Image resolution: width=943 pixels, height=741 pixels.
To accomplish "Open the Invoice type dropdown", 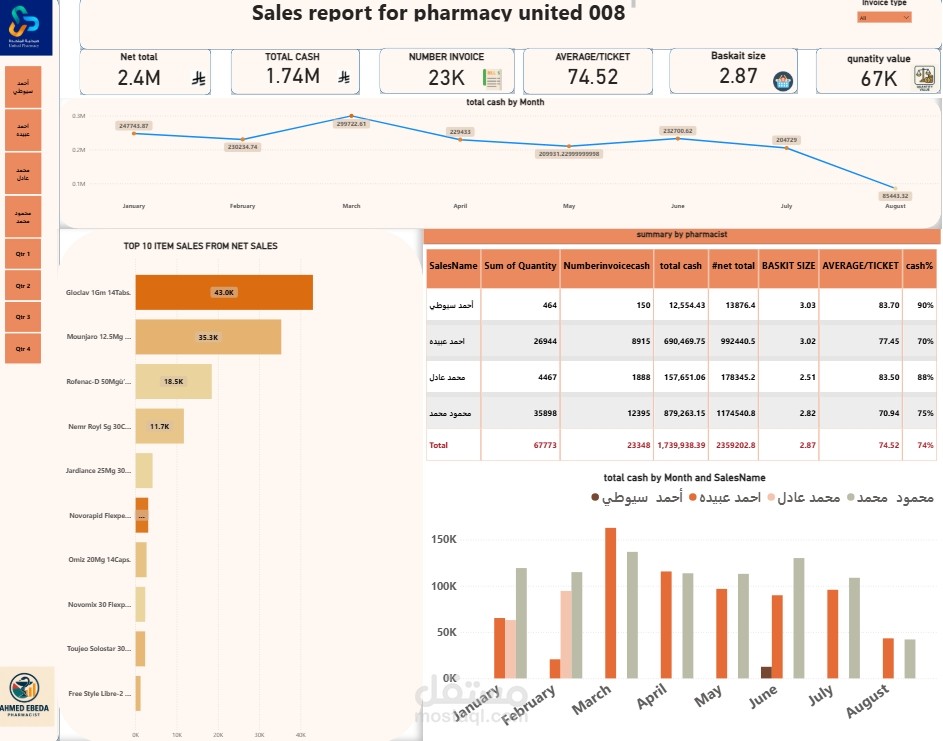I will click(x=884, y=17).
